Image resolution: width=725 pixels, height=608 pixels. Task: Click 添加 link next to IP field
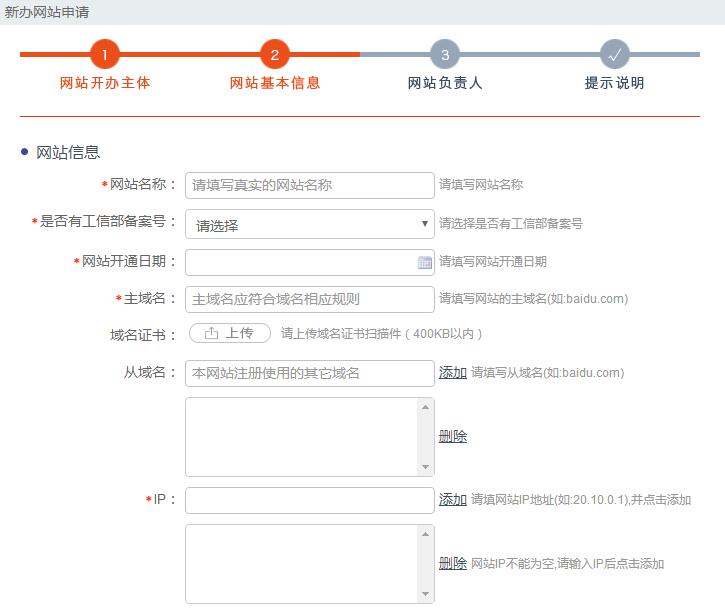coord(452,500)
